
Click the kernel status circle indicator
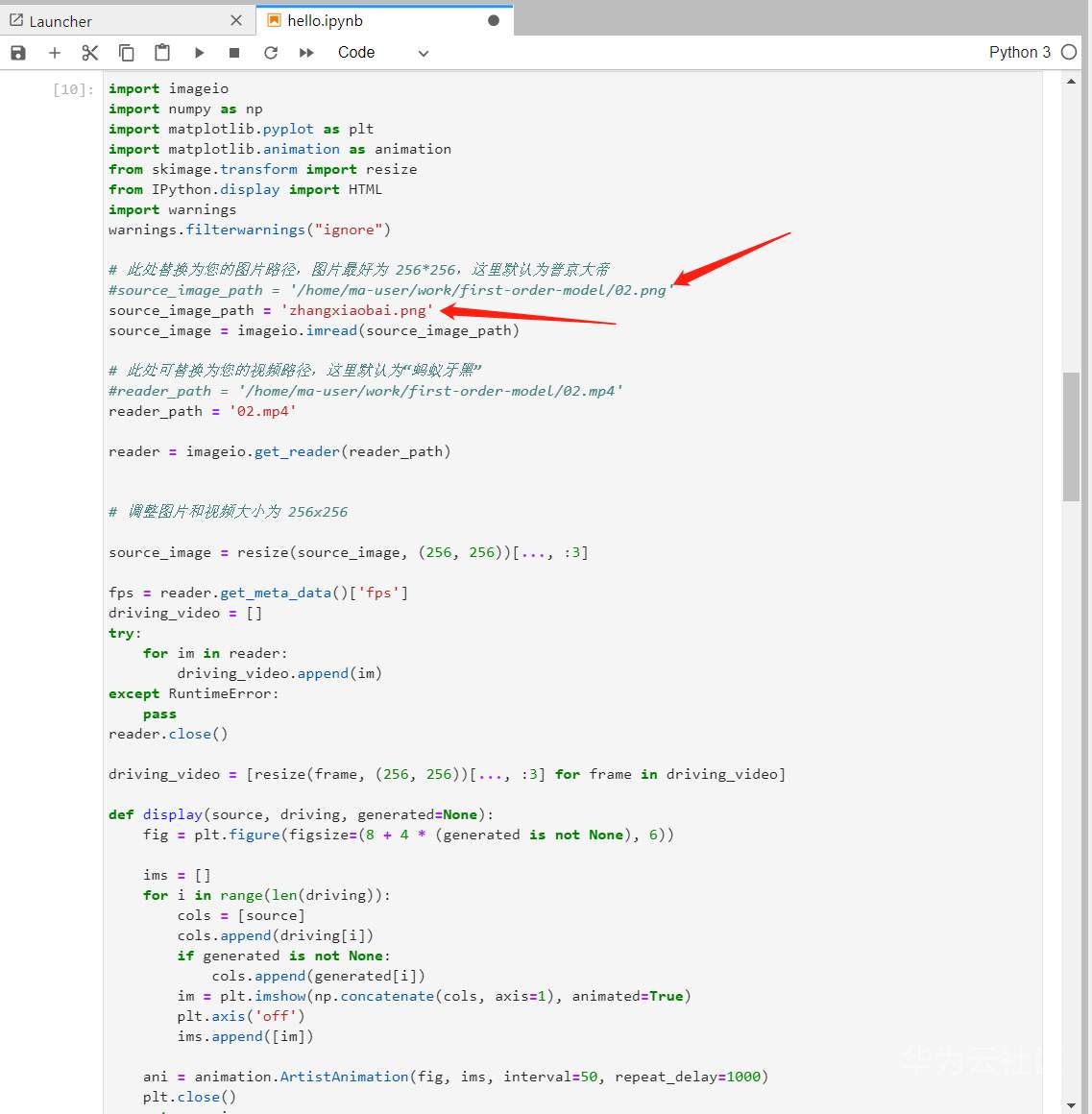1069,53
